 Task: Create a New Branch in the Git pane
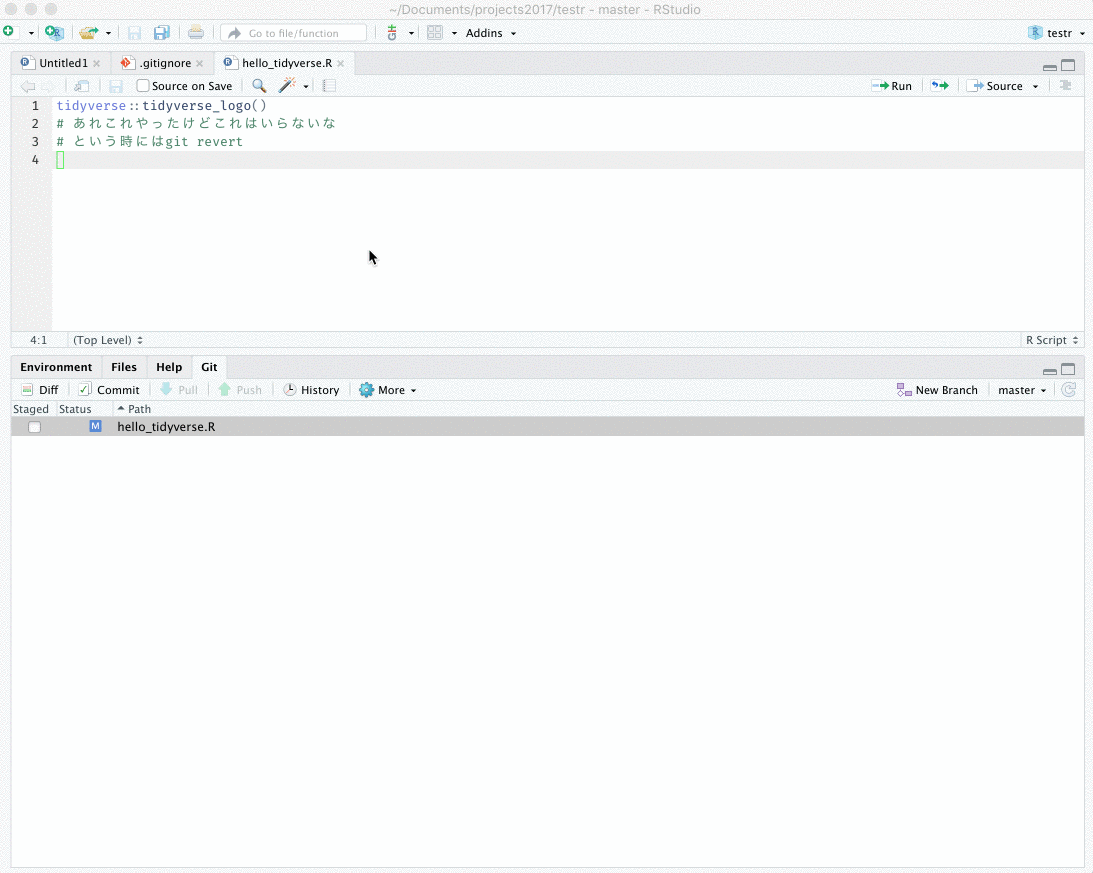pos(938,389)
